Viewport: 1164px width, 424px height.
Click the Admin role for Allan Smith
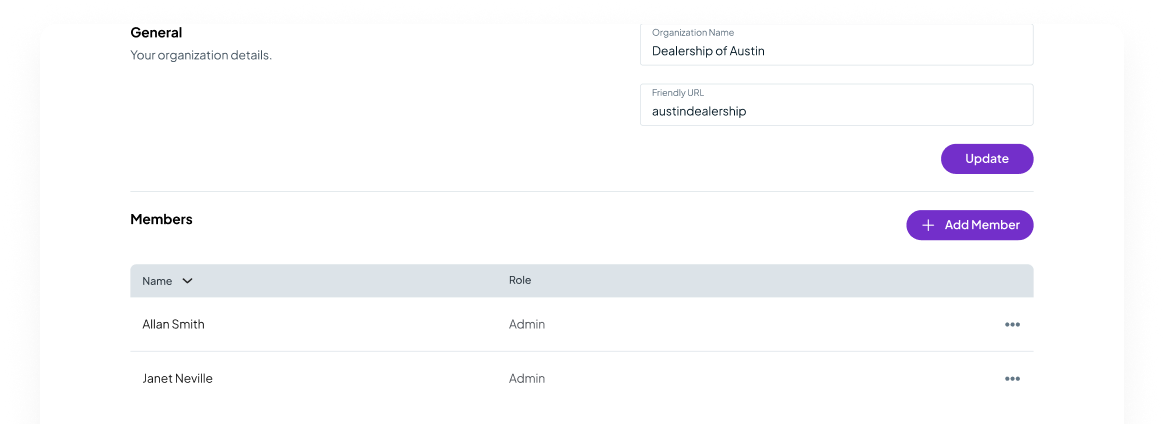[527, 325]
